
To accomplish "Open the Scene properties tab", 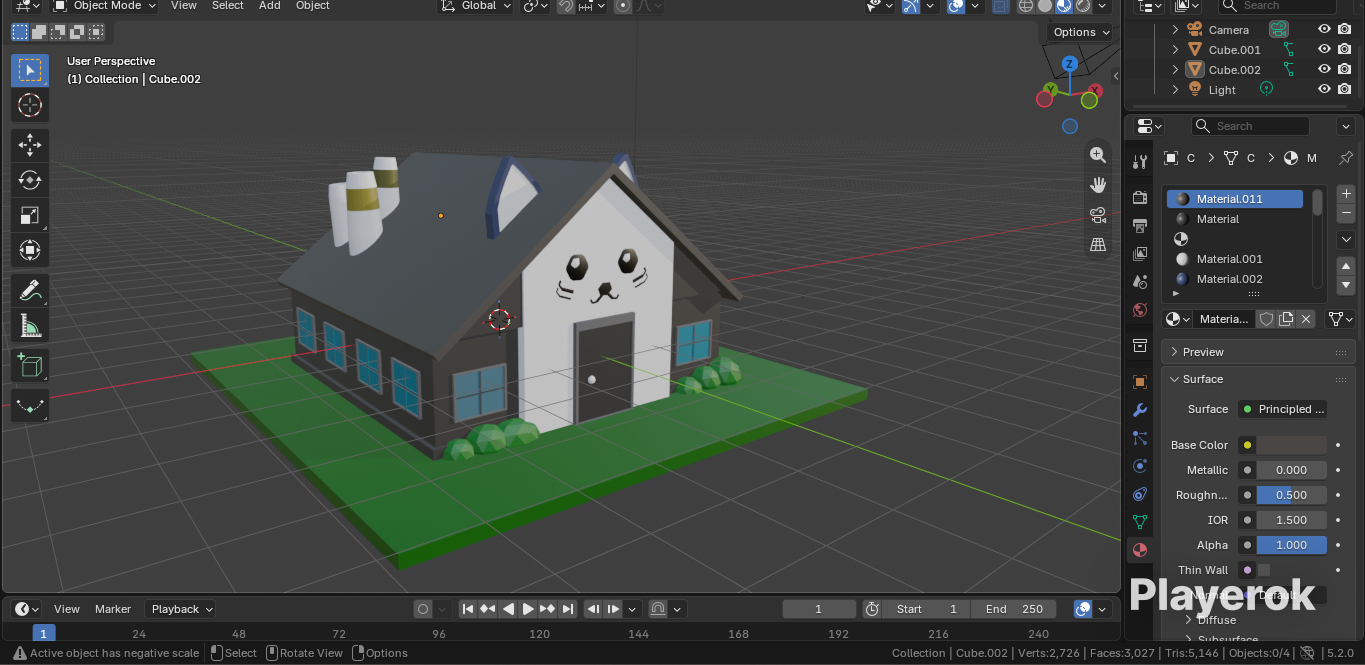I will click(1139, 282).
